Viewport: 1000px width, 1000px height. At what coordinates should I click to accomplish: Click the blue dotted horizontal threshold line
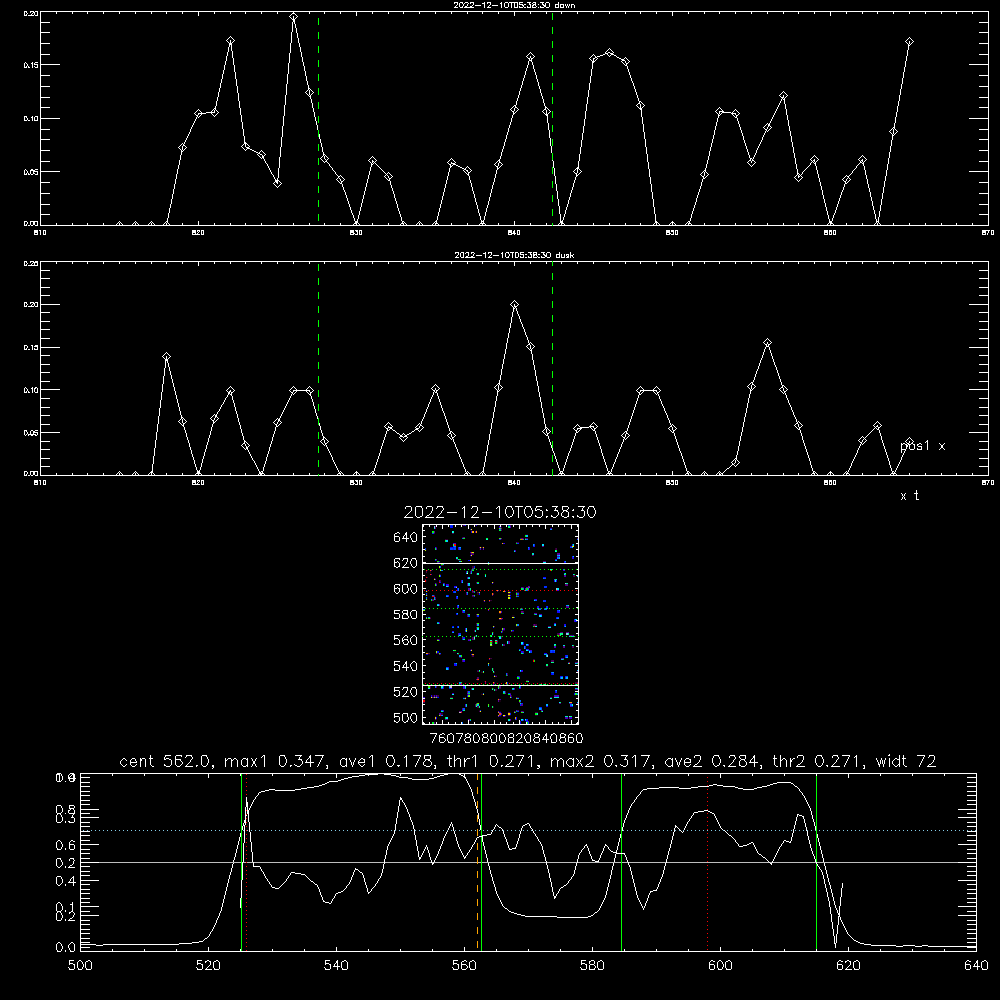528,830
